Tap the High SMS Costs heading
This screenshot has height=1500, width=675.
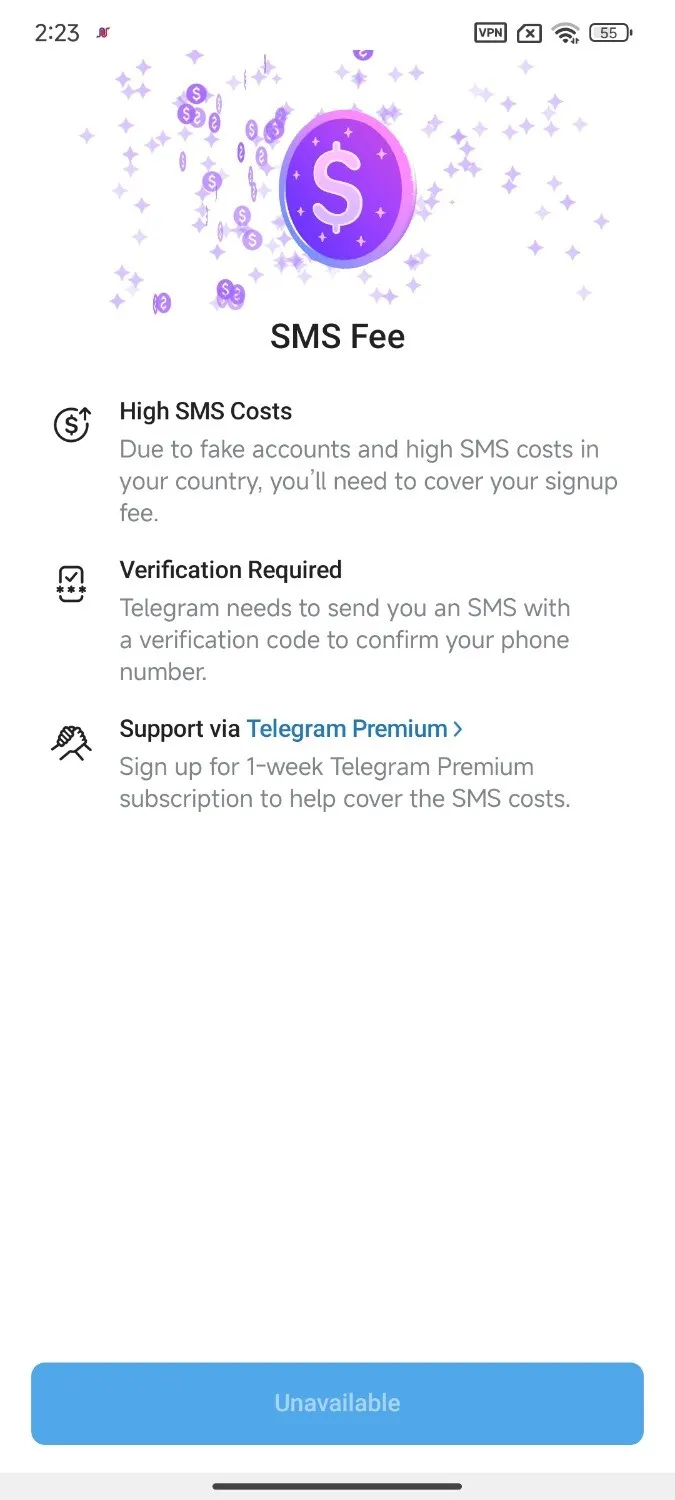click(x=206, y=411)
